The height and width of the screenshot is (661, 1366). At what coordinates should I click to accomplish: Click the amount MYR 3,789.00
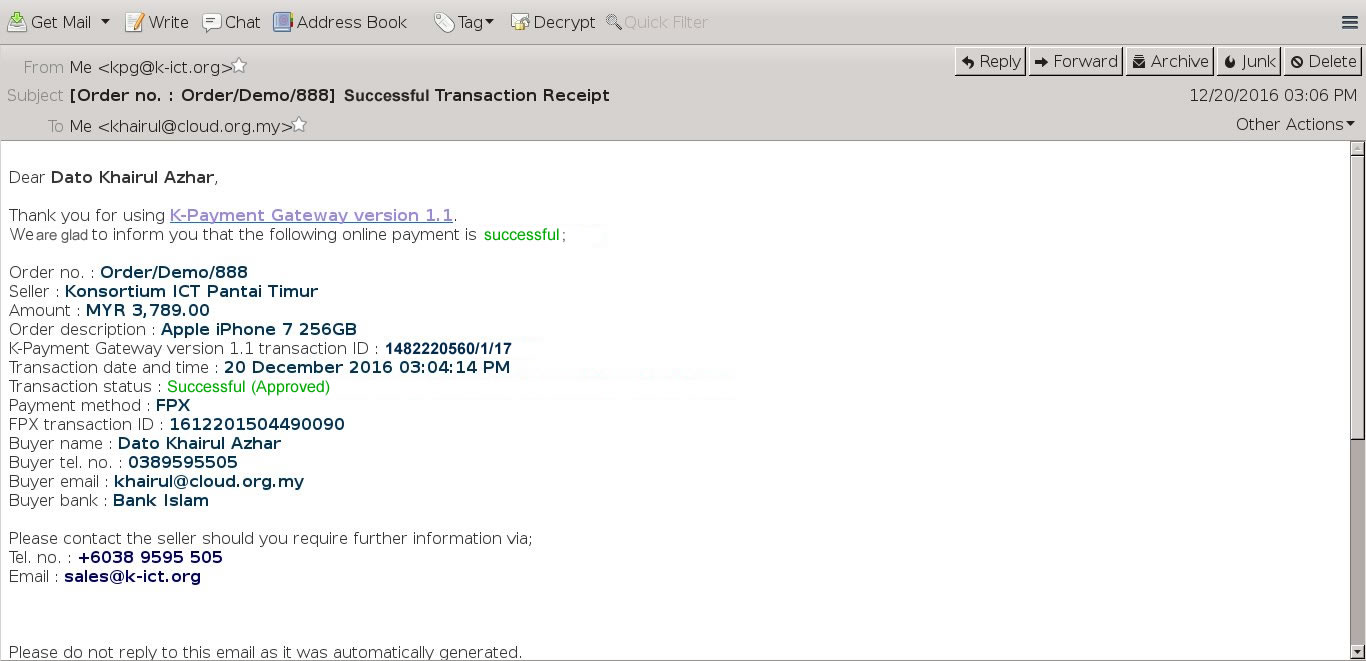[x=148, y=310]
